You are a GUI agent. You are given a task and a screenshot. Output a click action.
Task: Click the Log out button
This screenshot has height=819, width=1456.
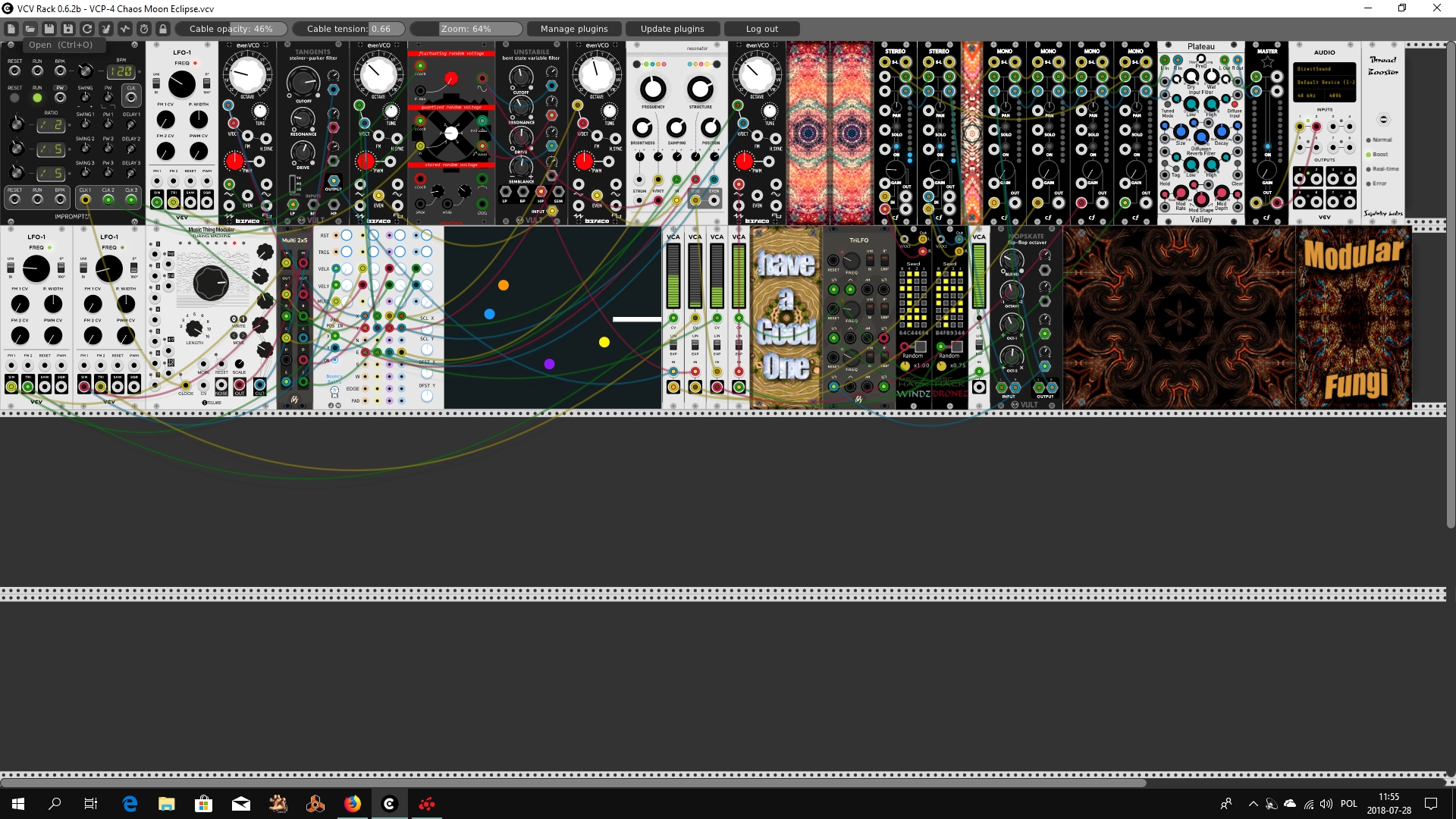(762, 29)
